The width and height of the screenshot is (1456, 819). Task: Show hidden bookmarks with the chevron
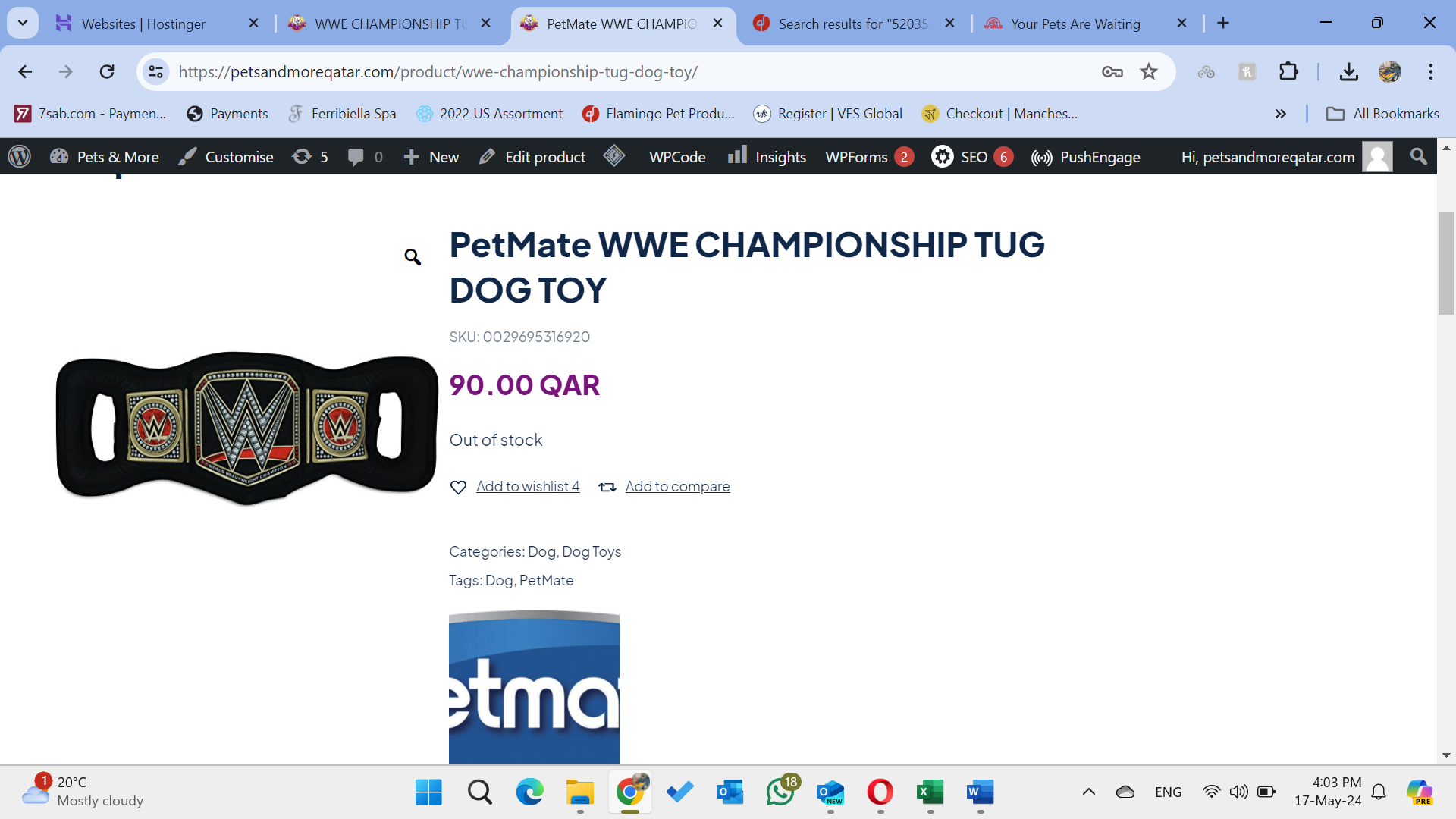[x=1281, y=114]
